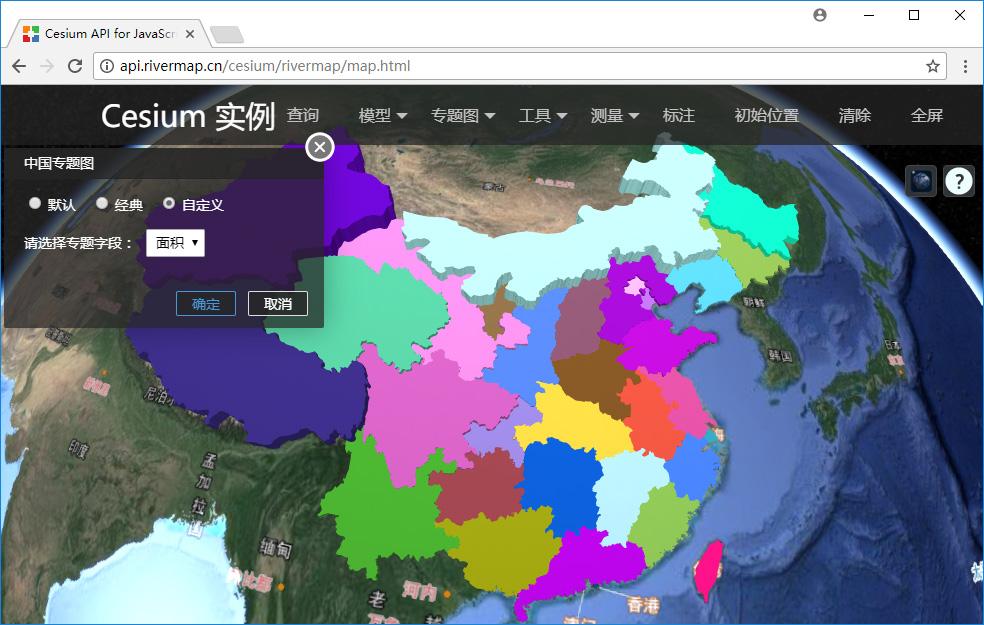Click the browser forward arrow
The height and width of the screenshot is (625, 984).
[47, 66]
